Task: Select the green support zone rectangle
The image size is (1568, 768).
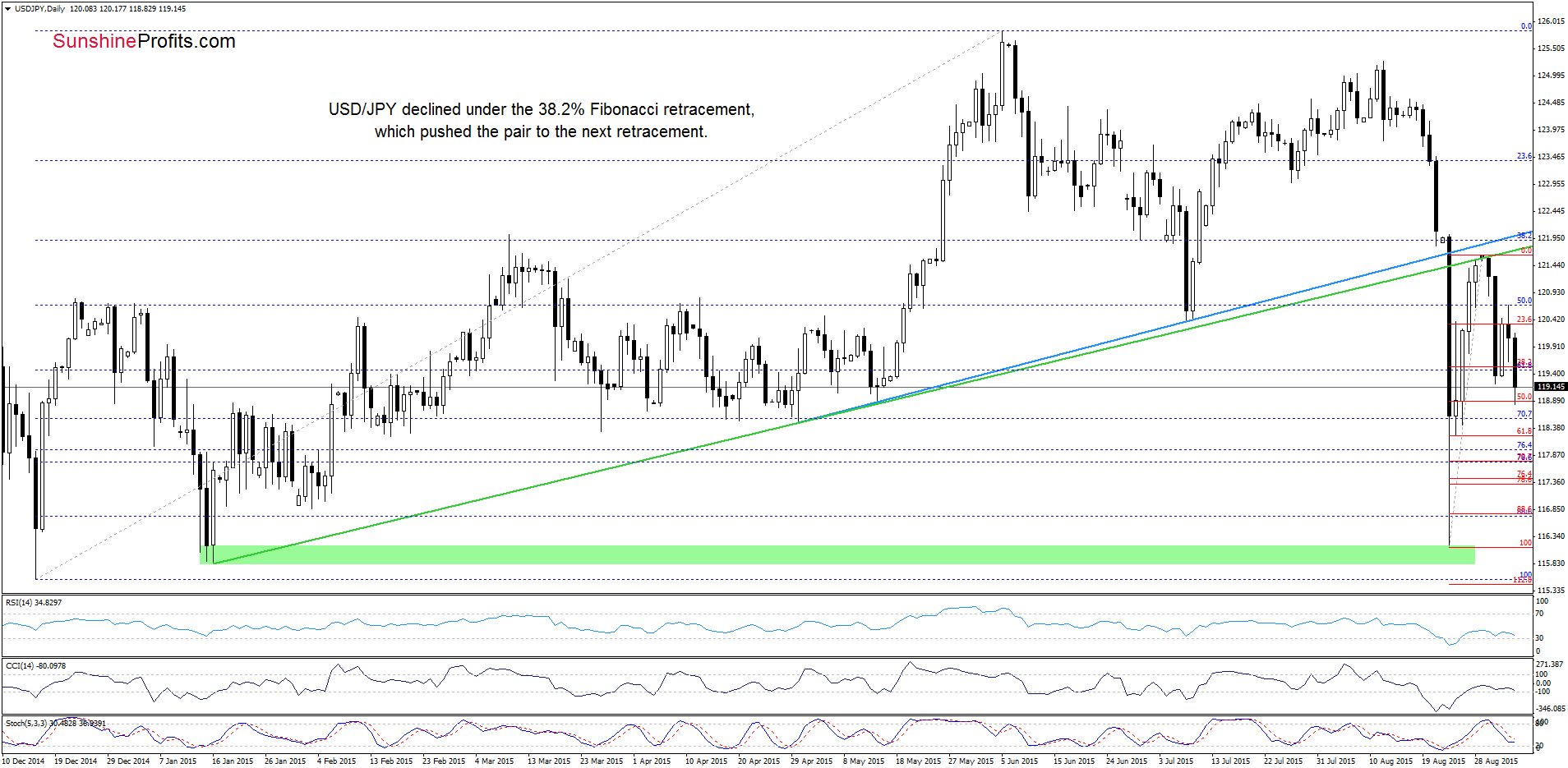Action: [x=837, y=554]
